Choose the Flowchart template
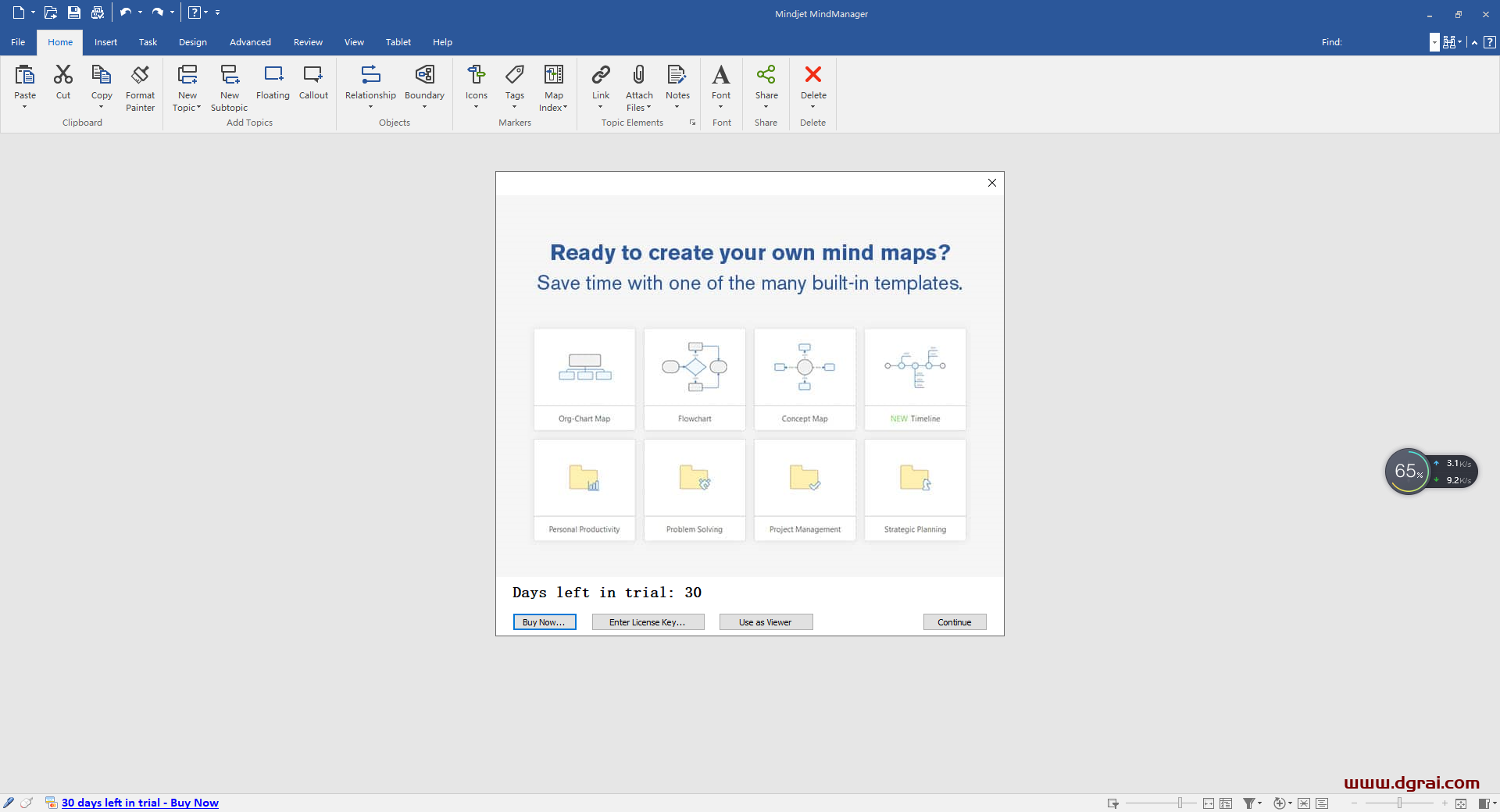1500x812 pixels. (x=695, y=379)
